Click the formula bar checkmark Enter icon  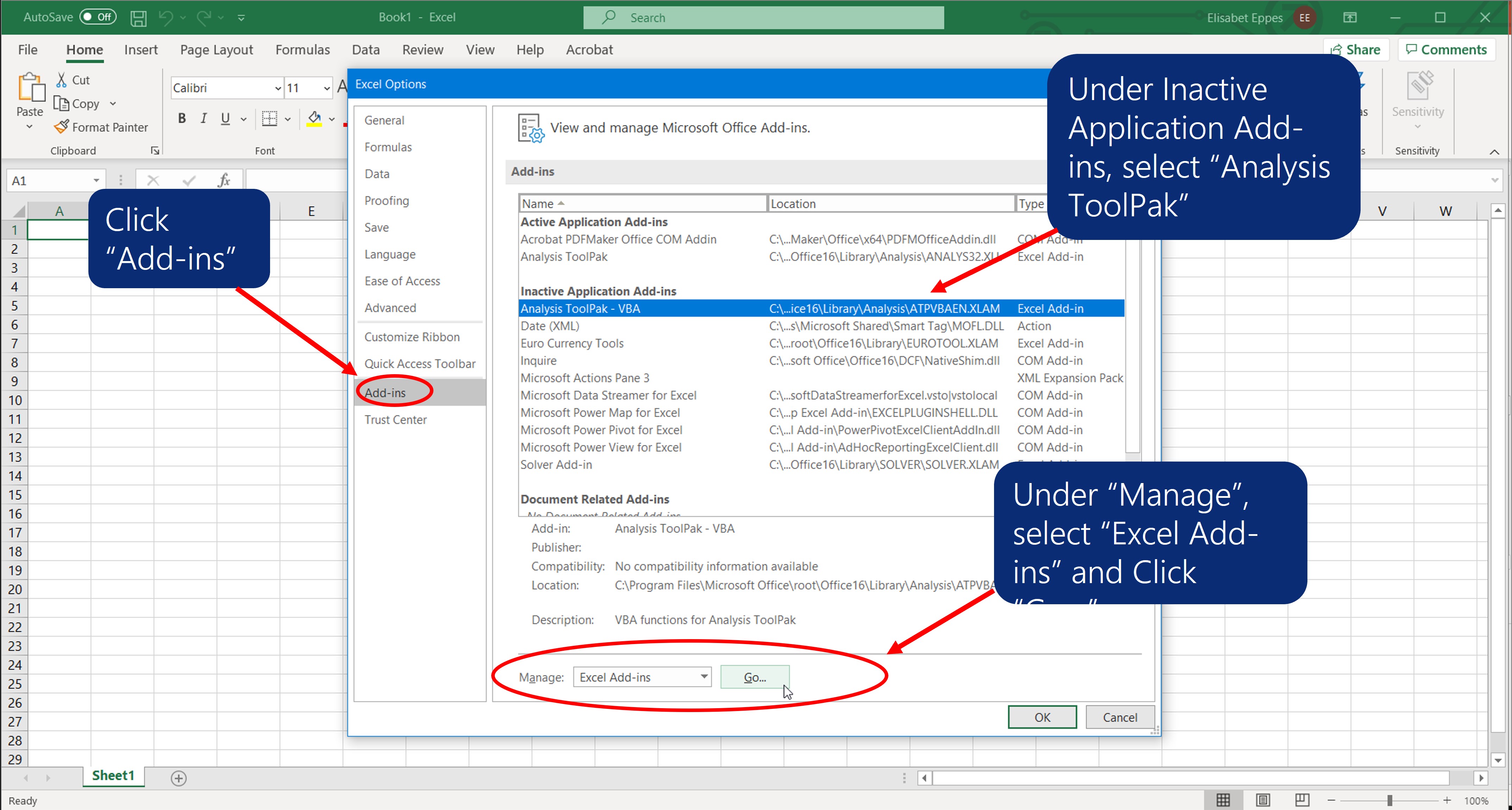(x=189, y=180)
